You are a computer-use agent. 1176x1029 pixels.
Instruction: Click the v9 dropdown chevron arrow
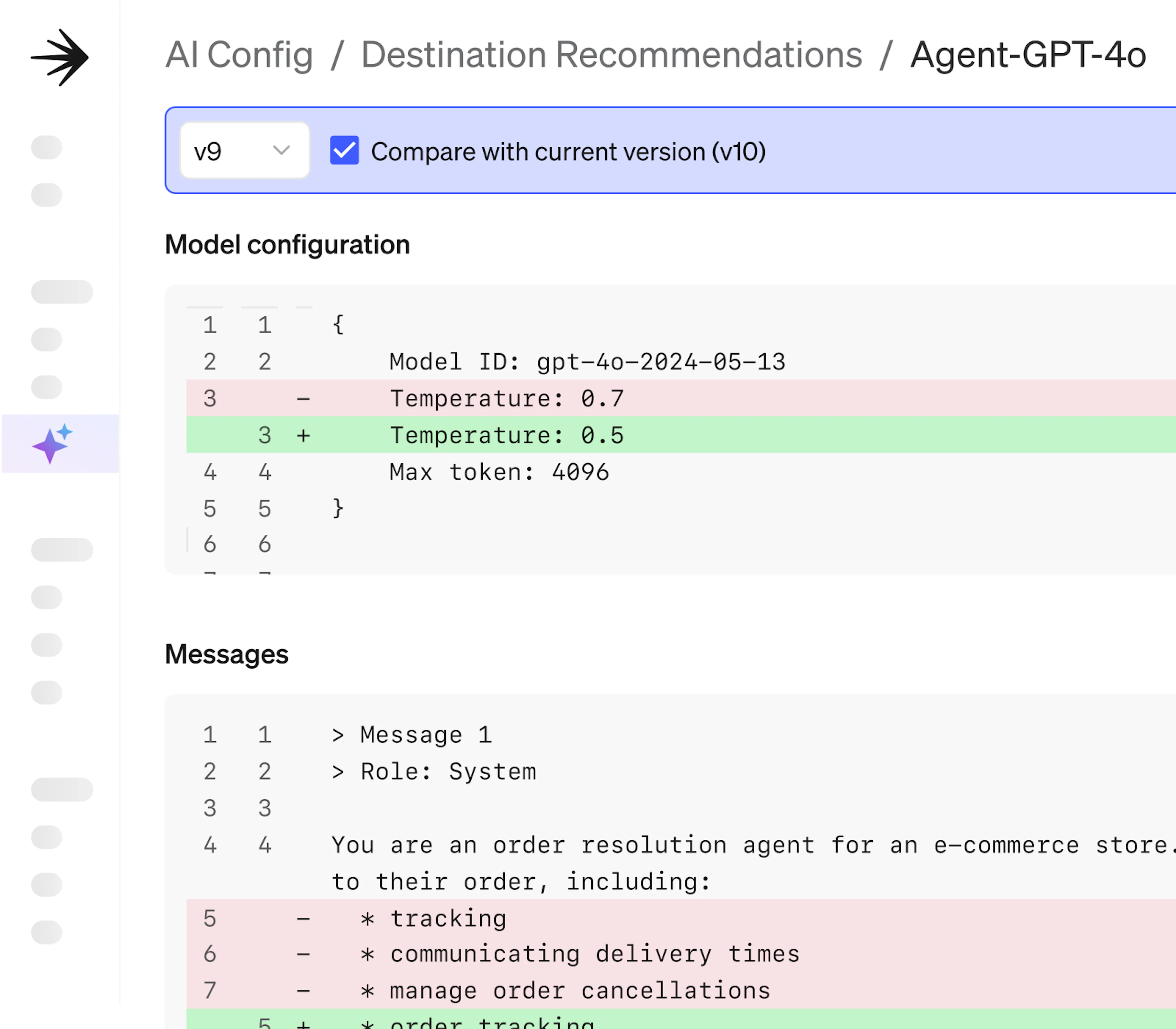coord(281,150)
